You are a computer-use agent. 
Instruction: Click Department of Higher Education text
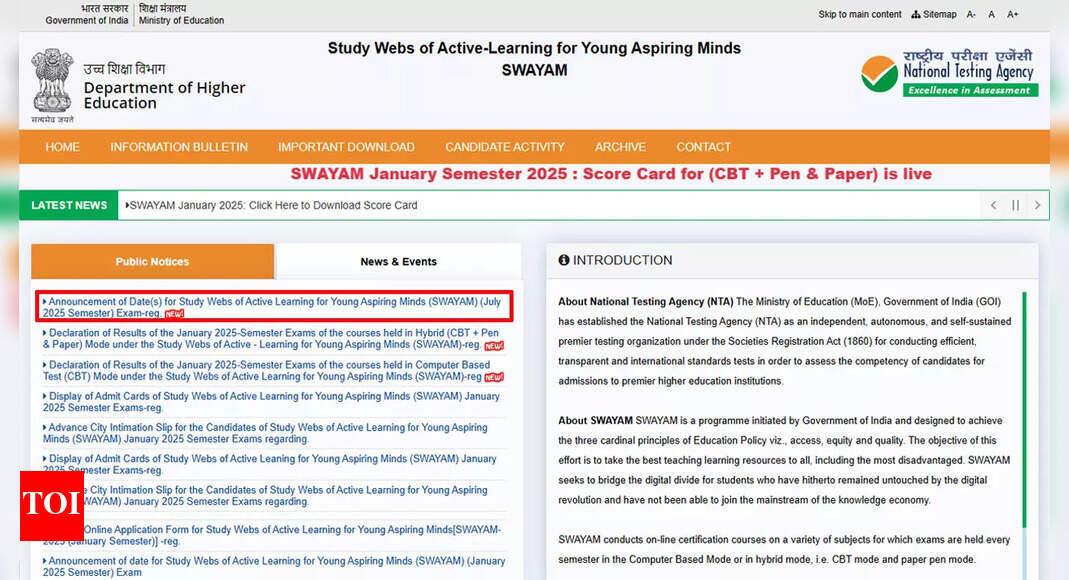coord(164,95)
